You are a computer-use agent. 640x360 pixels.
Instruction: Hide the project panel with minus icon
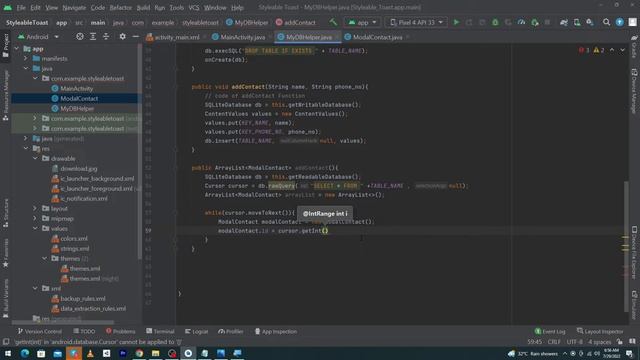[x=136, y=37]
